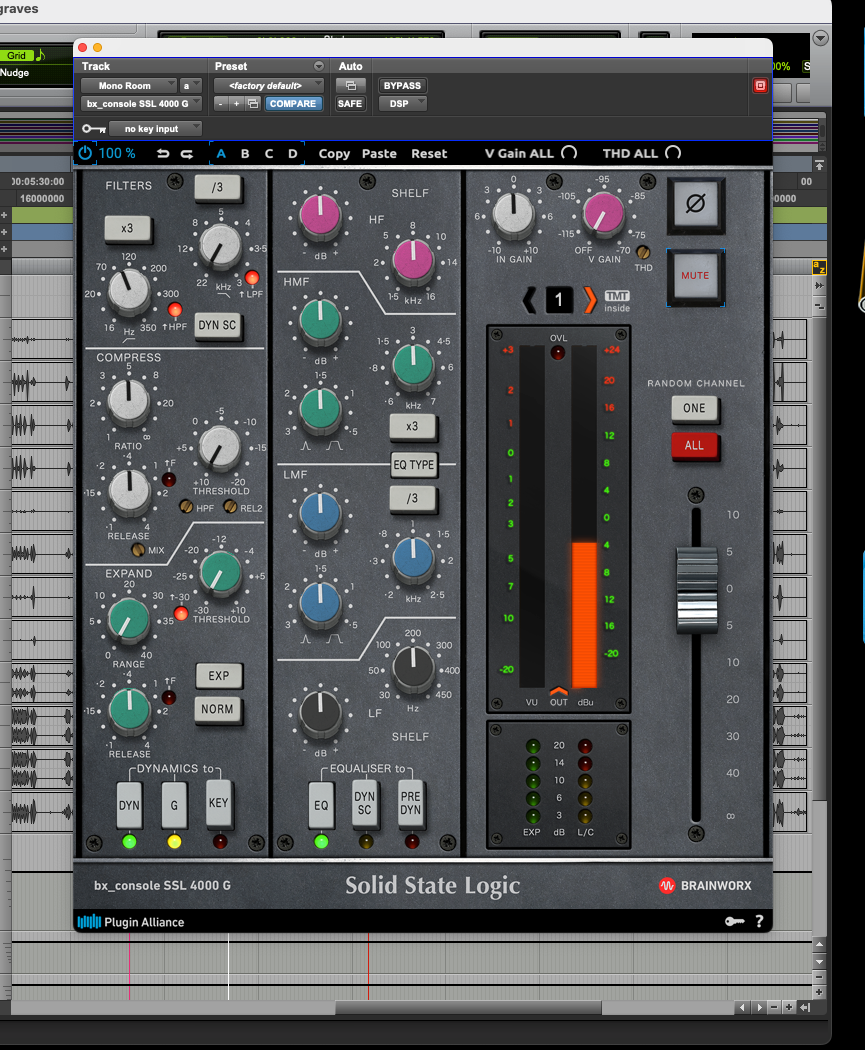865x1050 pixels.
Task: Click the preset plus button
Action: [236, 104]
